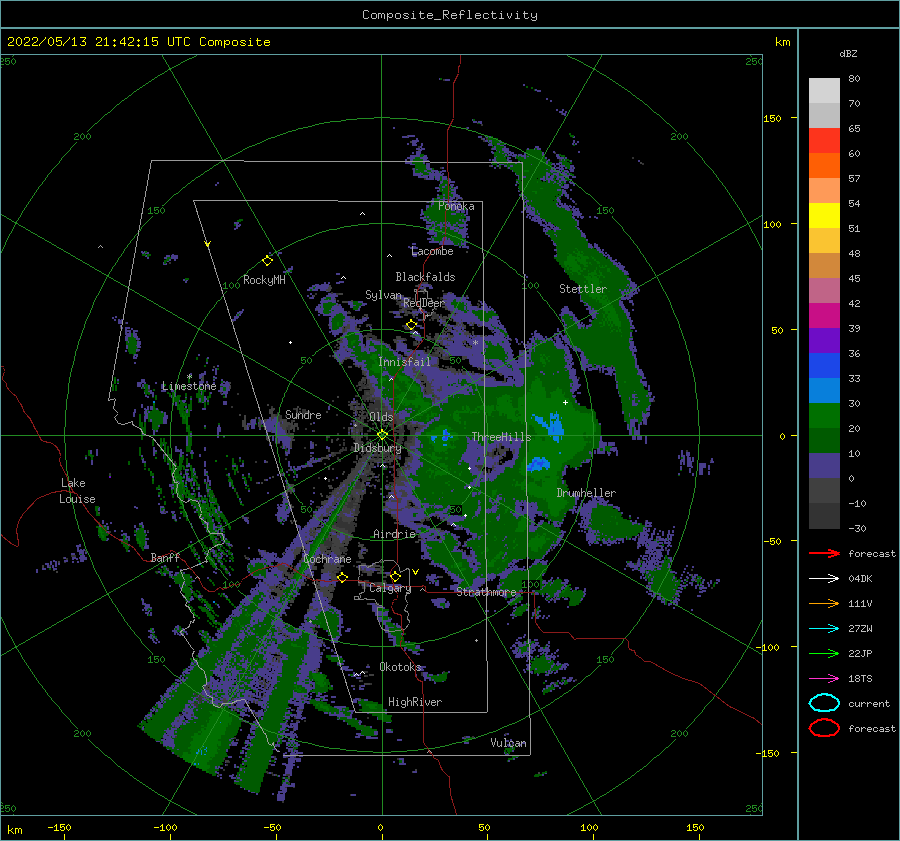The height and width of the screenshot is (841, 900).
Task: Click the dark green 10–20 dBZ swatch
Action: click(x=824, y=440)
